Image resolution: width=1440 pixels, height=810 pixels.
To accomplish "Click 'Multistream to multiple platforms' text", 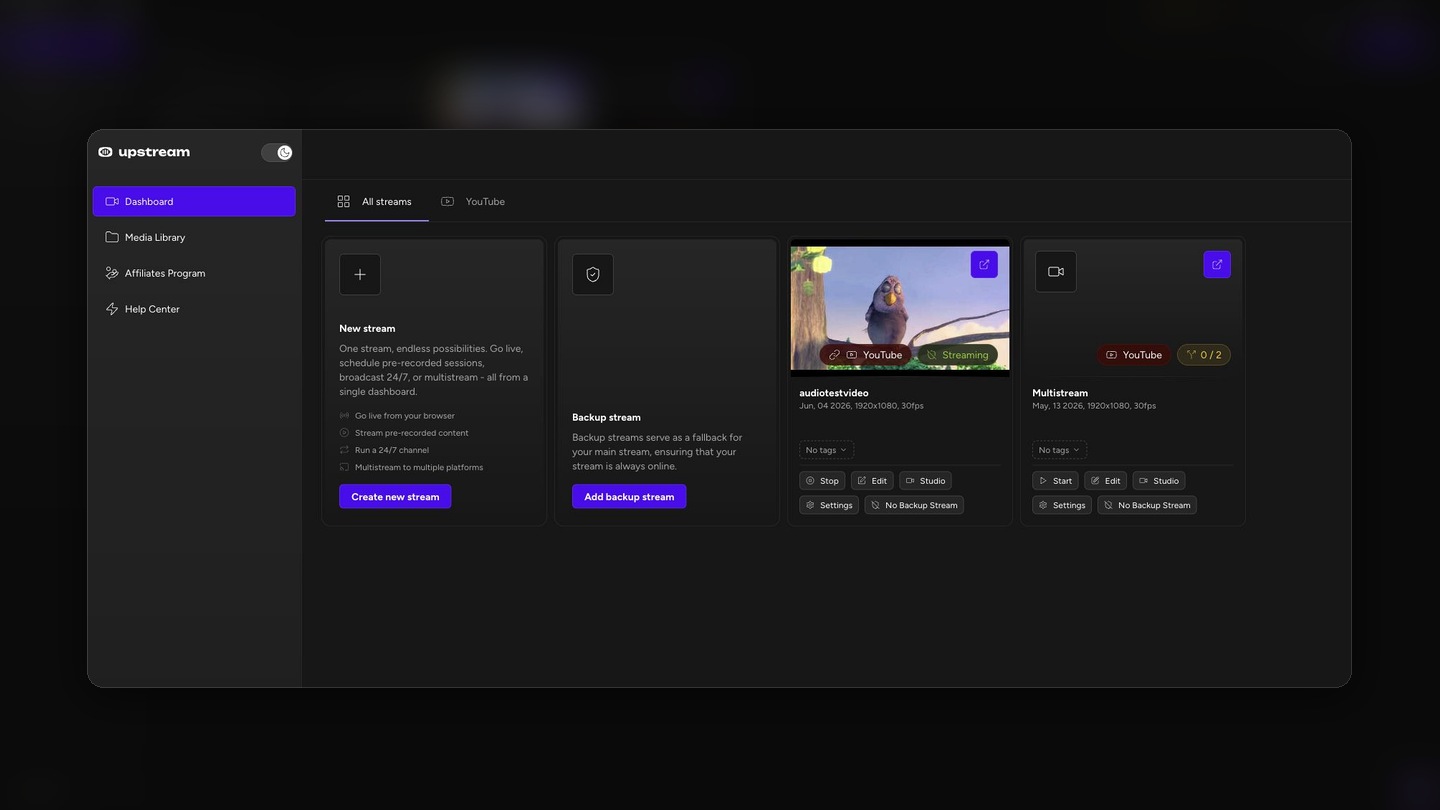I will [419, 467].
